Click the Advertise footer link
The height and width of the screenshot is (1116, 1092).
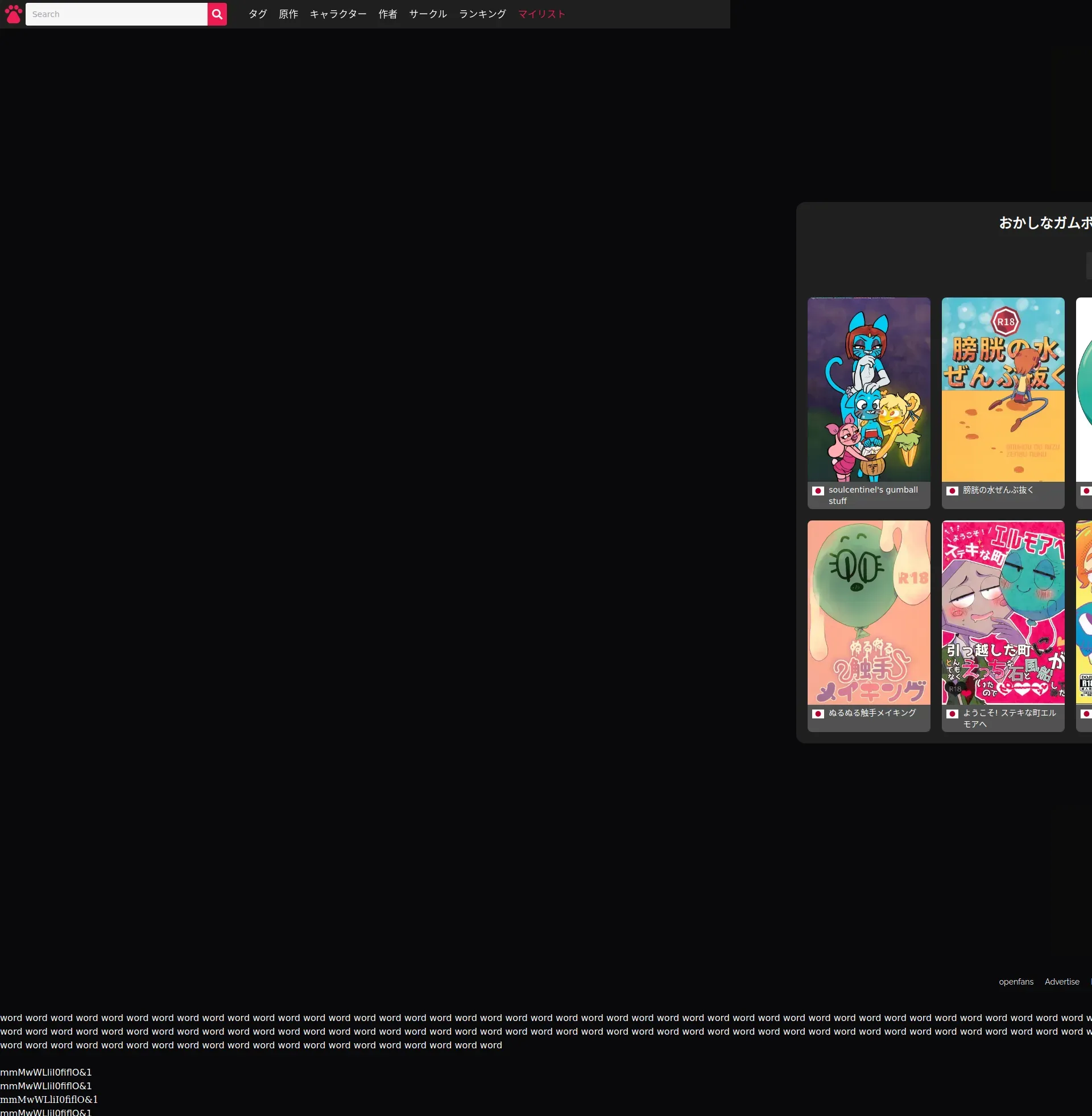[x=1062, y=982]
